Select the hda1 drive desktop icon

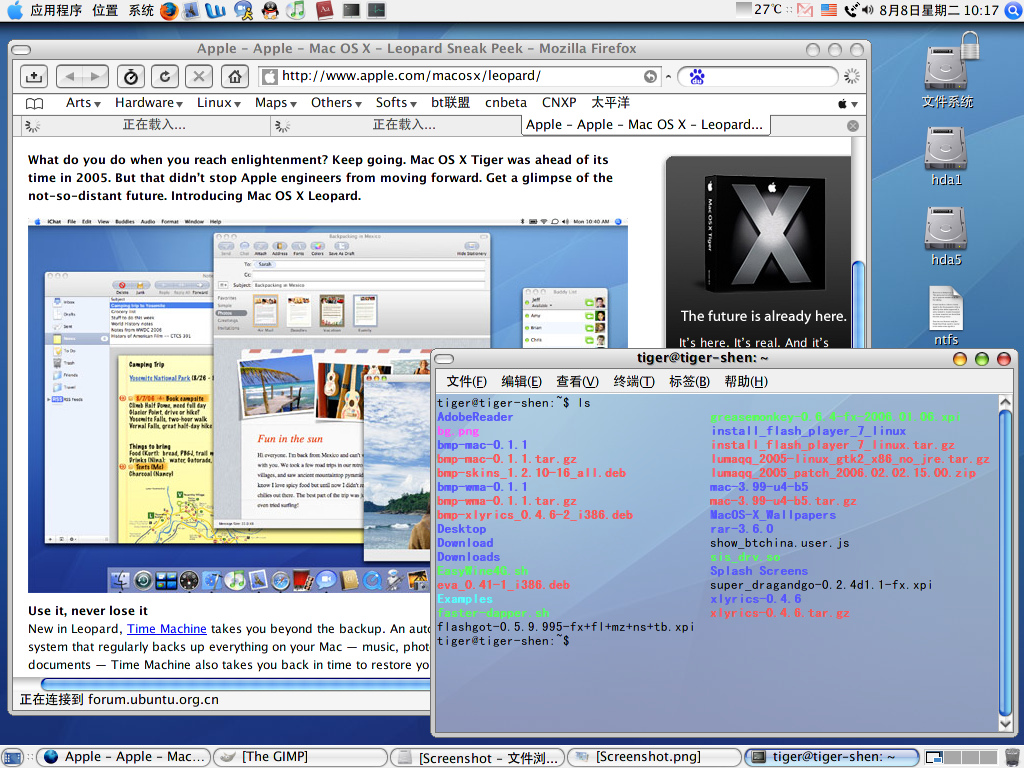[946, 155]
